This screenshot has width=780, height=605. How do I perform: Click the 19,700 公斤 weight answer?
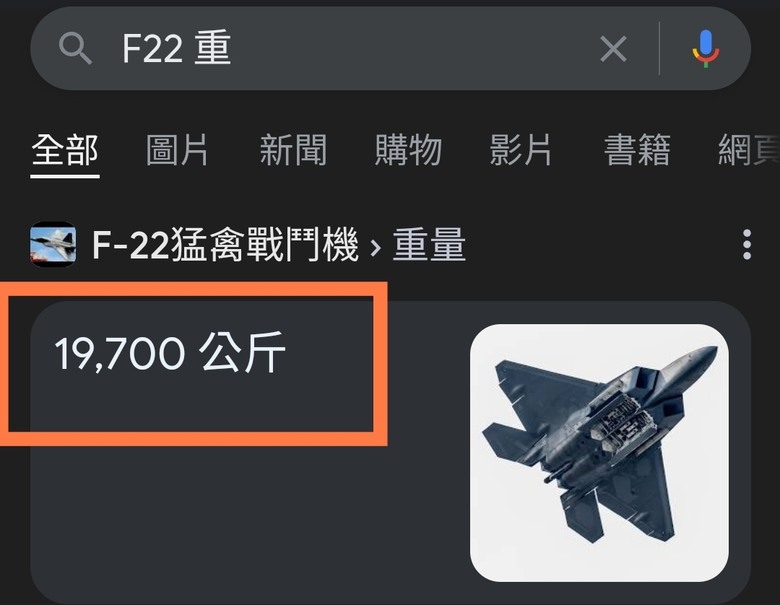[170, 353]
